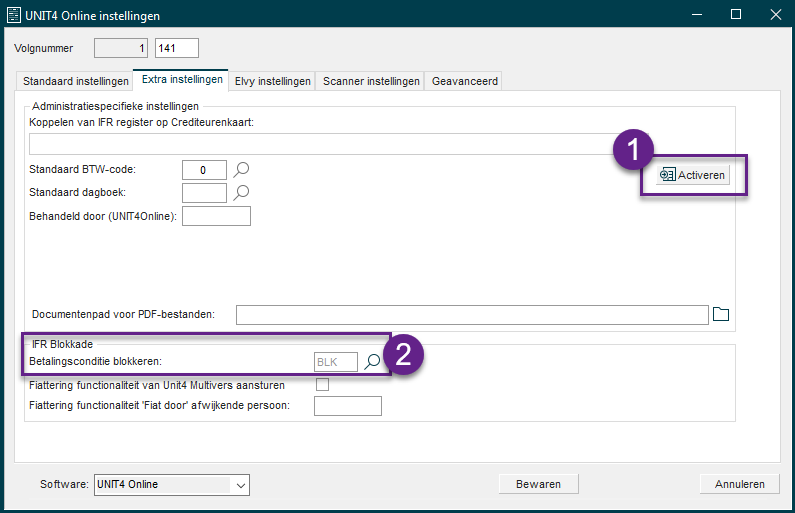Focus the Behandeld door (UNIT4Online) field

(216, 216)
